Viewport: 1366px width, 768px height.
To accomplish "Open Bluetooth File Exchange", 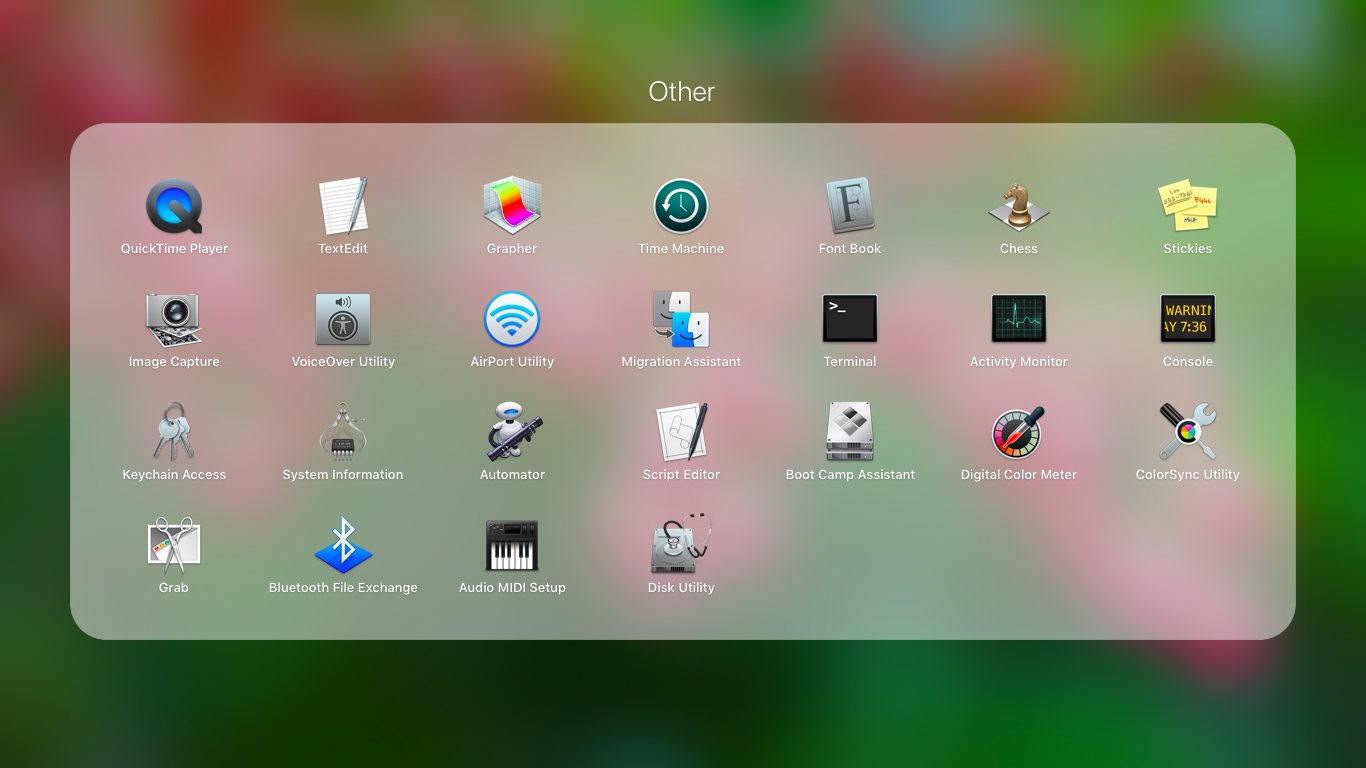I will pos(343,545).
